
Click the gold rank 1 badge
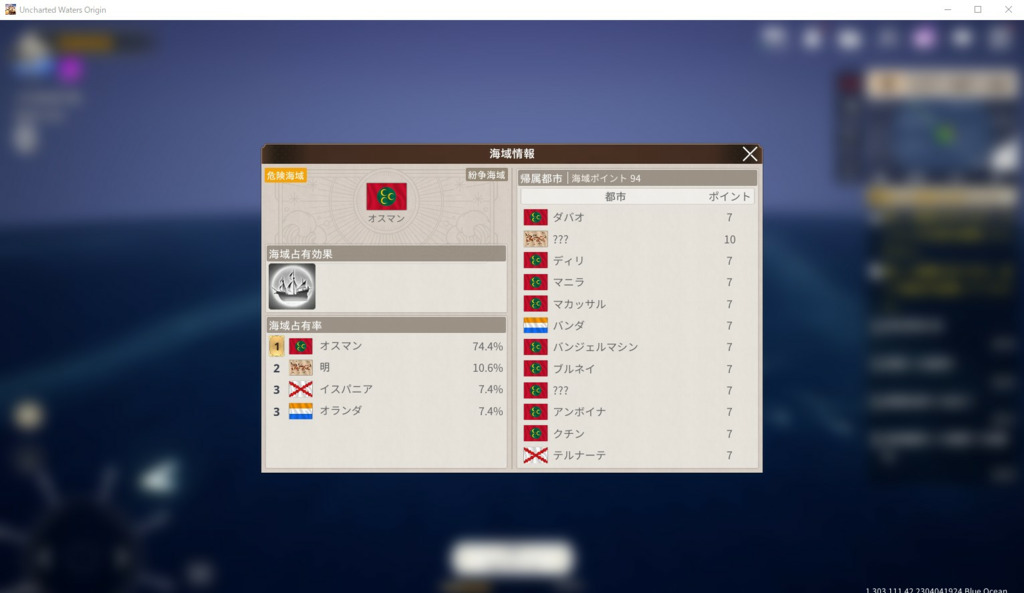tap(276, 346)
